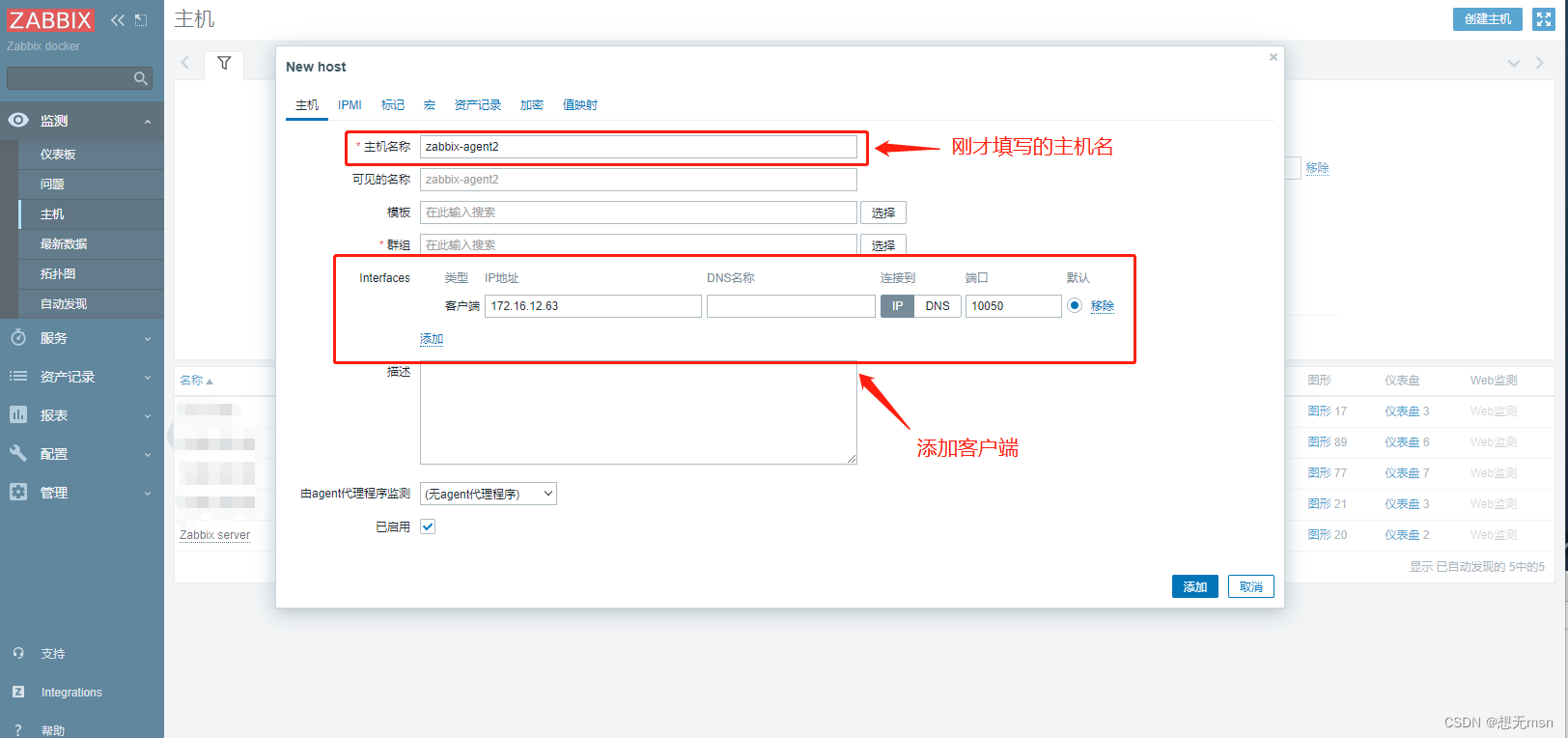Switch to the 值映射 value mapping tab
Screen dimensions: 1568x738
[580, 105]
